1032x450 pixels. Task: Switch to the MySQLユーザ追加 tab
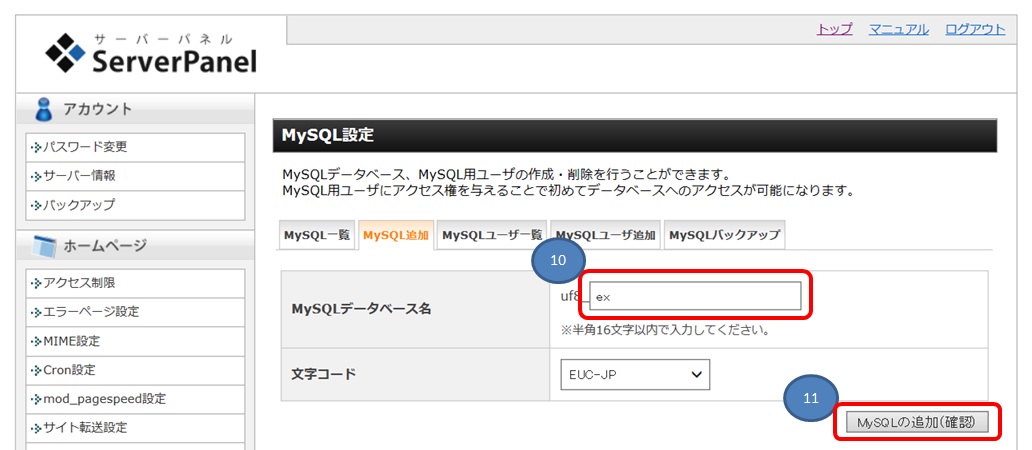tap(605, 236)
